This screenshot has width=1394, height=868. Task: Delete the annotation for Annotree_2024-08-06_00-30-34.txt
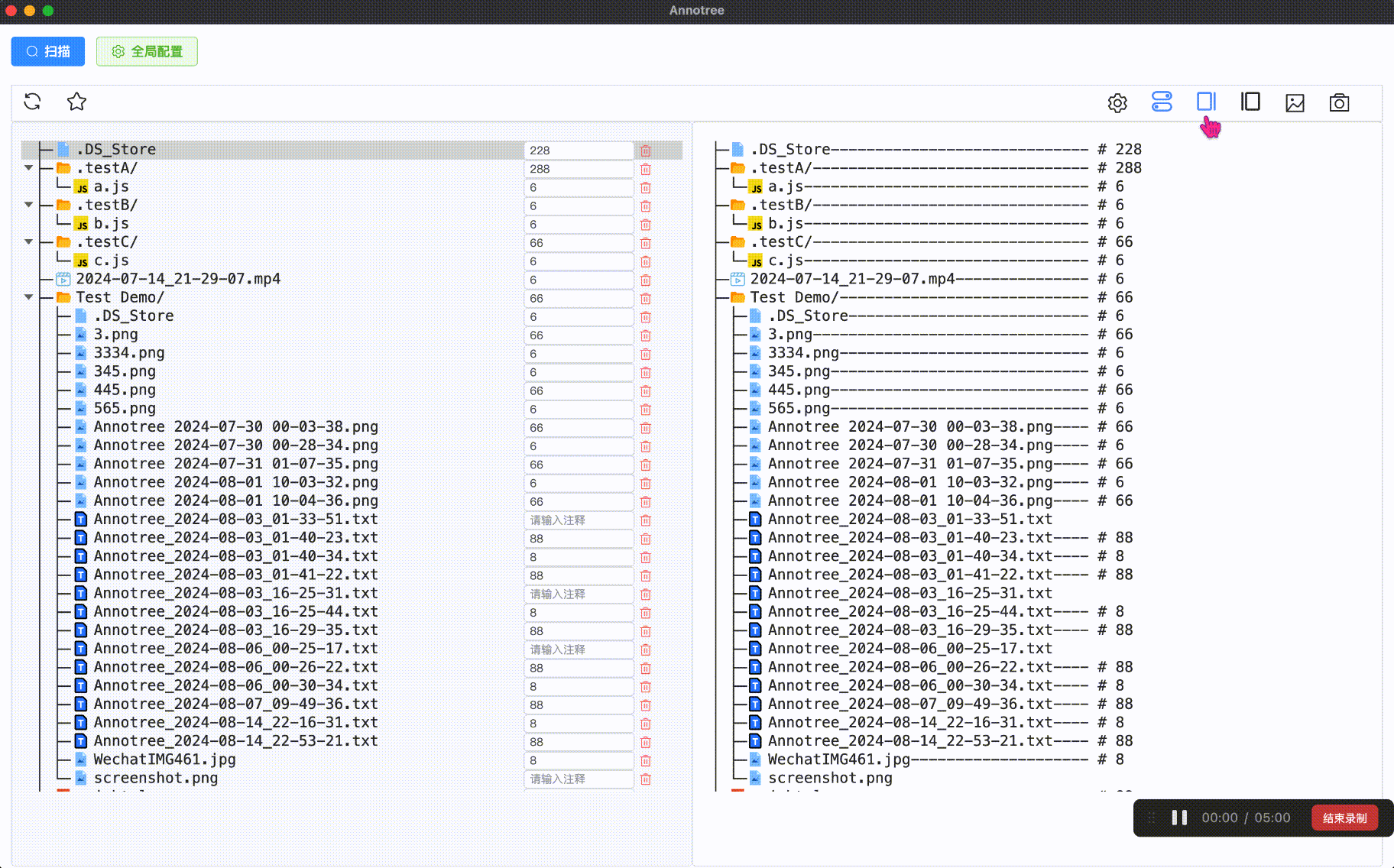coord(646,686)
